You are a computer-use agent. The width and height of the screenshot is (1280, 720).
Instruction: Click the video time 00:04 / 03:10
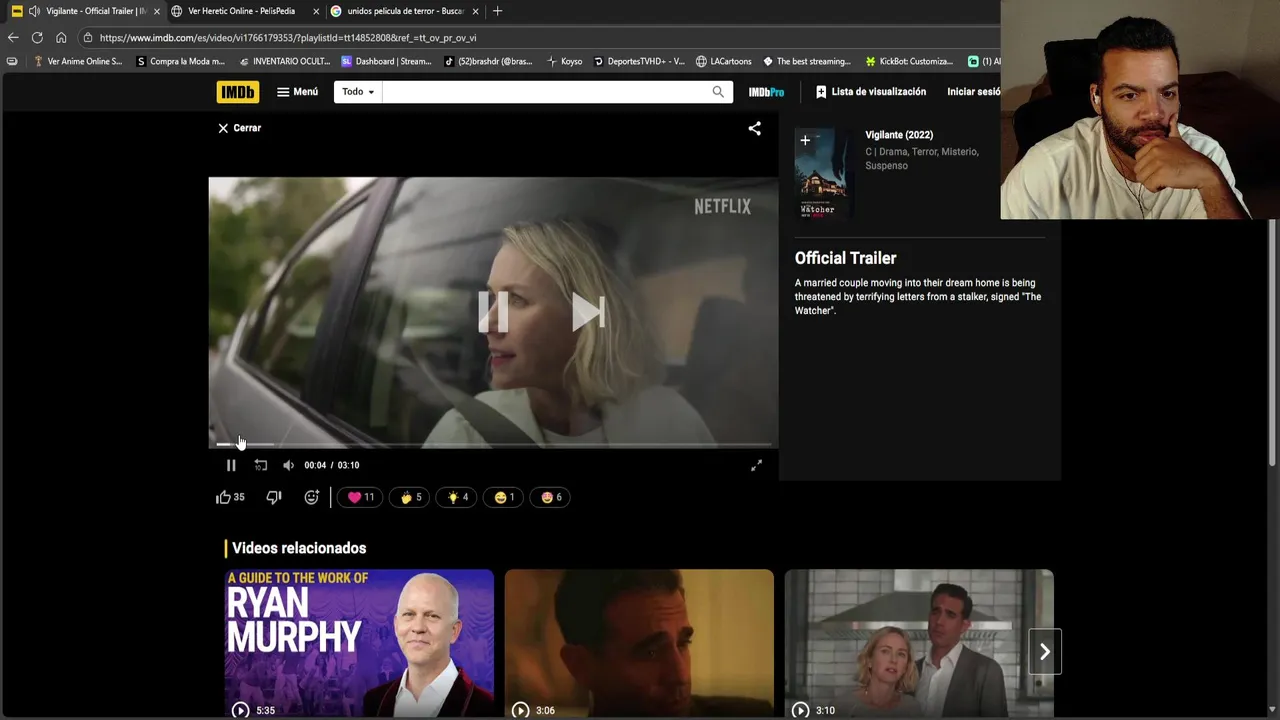(332, 465)
